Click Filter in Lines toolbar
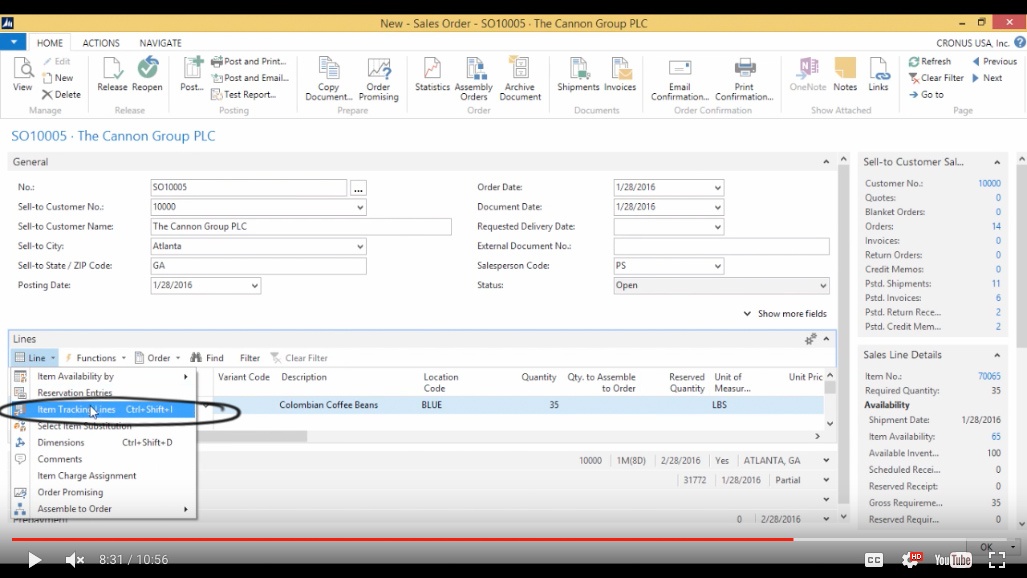 (250, 358)
